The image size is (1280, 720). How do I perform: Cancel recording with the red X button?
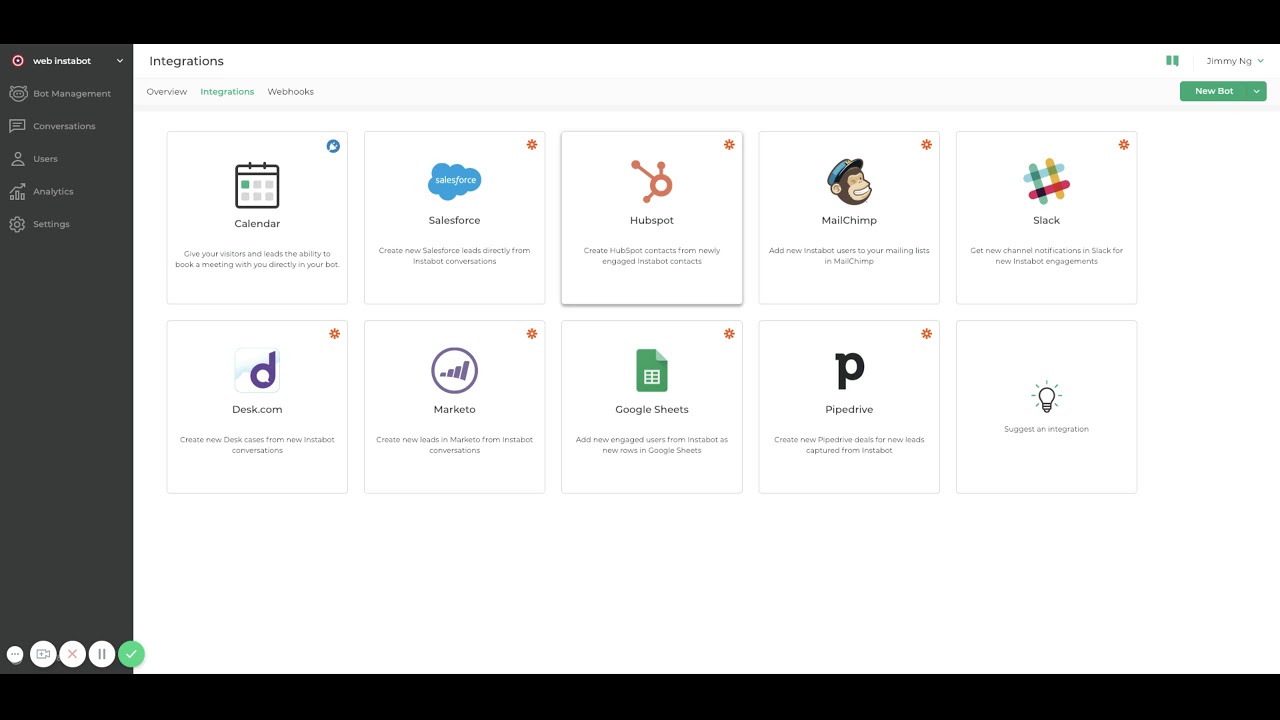click(x=72, y=655)
